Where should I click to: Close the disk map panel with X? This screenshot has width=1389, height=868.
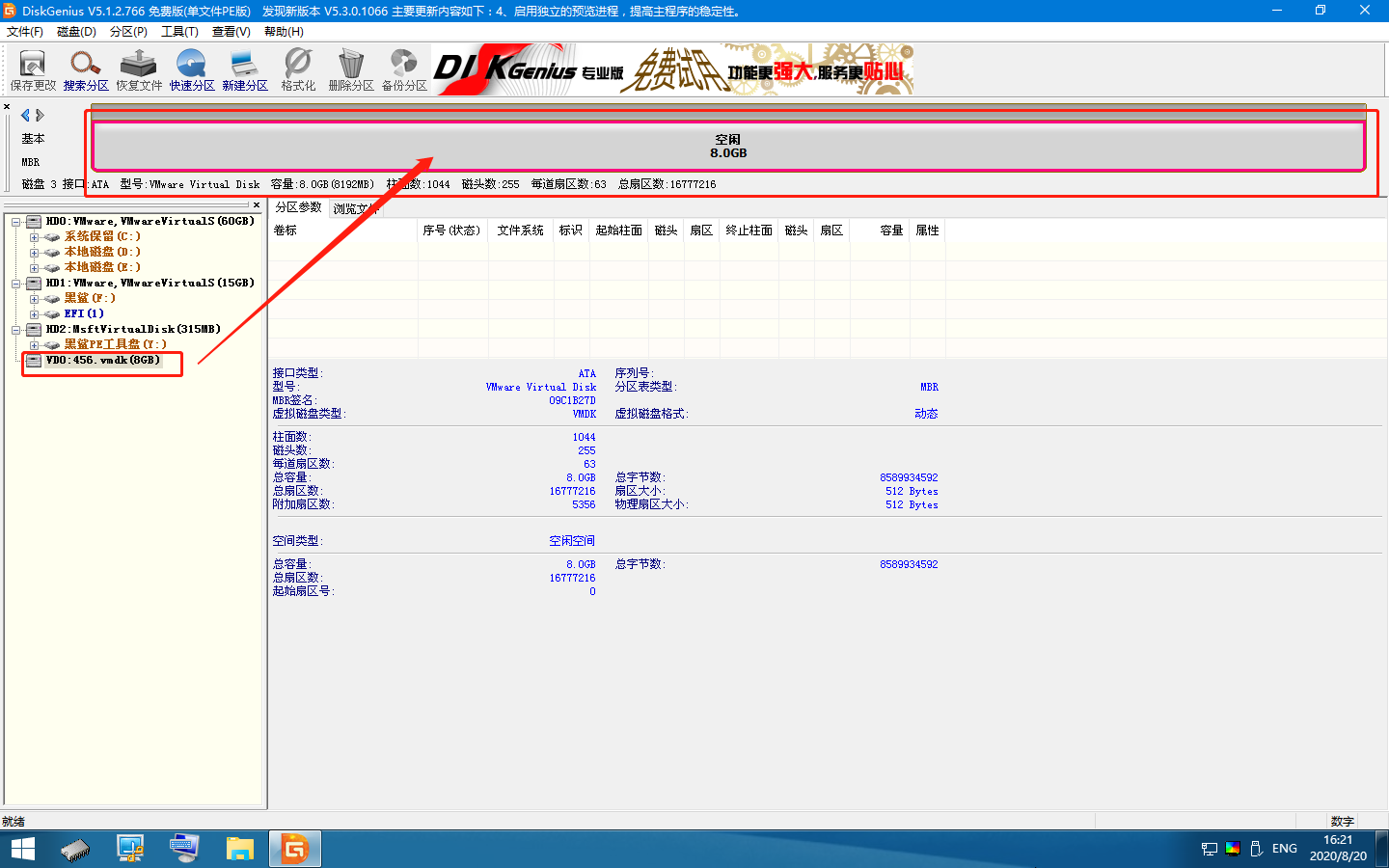click(7, 107)
